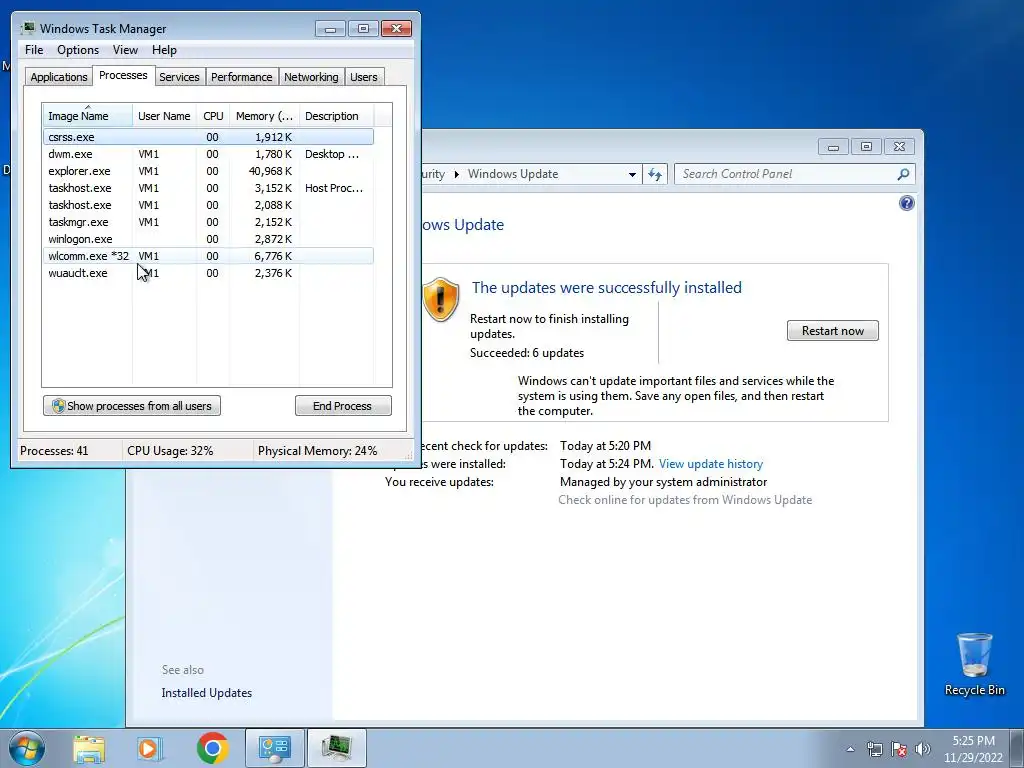
Task: Select taskhost.exe using 2,088 K
Action: tap(208, 205)
